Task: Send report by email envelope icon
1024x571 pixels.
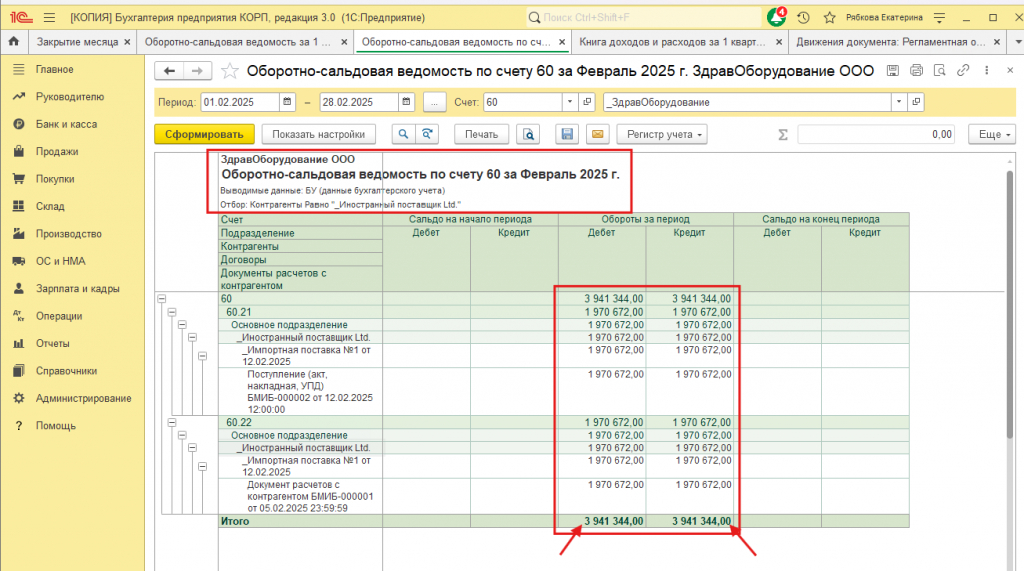Action: [597, 134]
